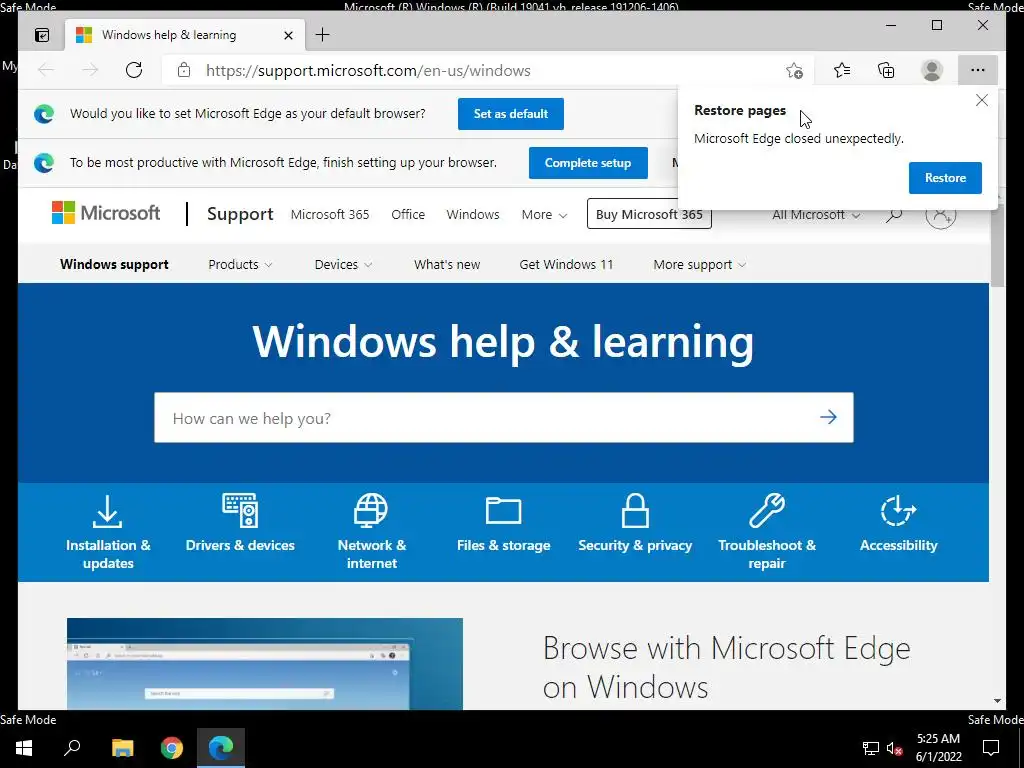Click the Restore button
Image resolution: width=1024 pixels, height=768 pixels.
coord(945,178)
